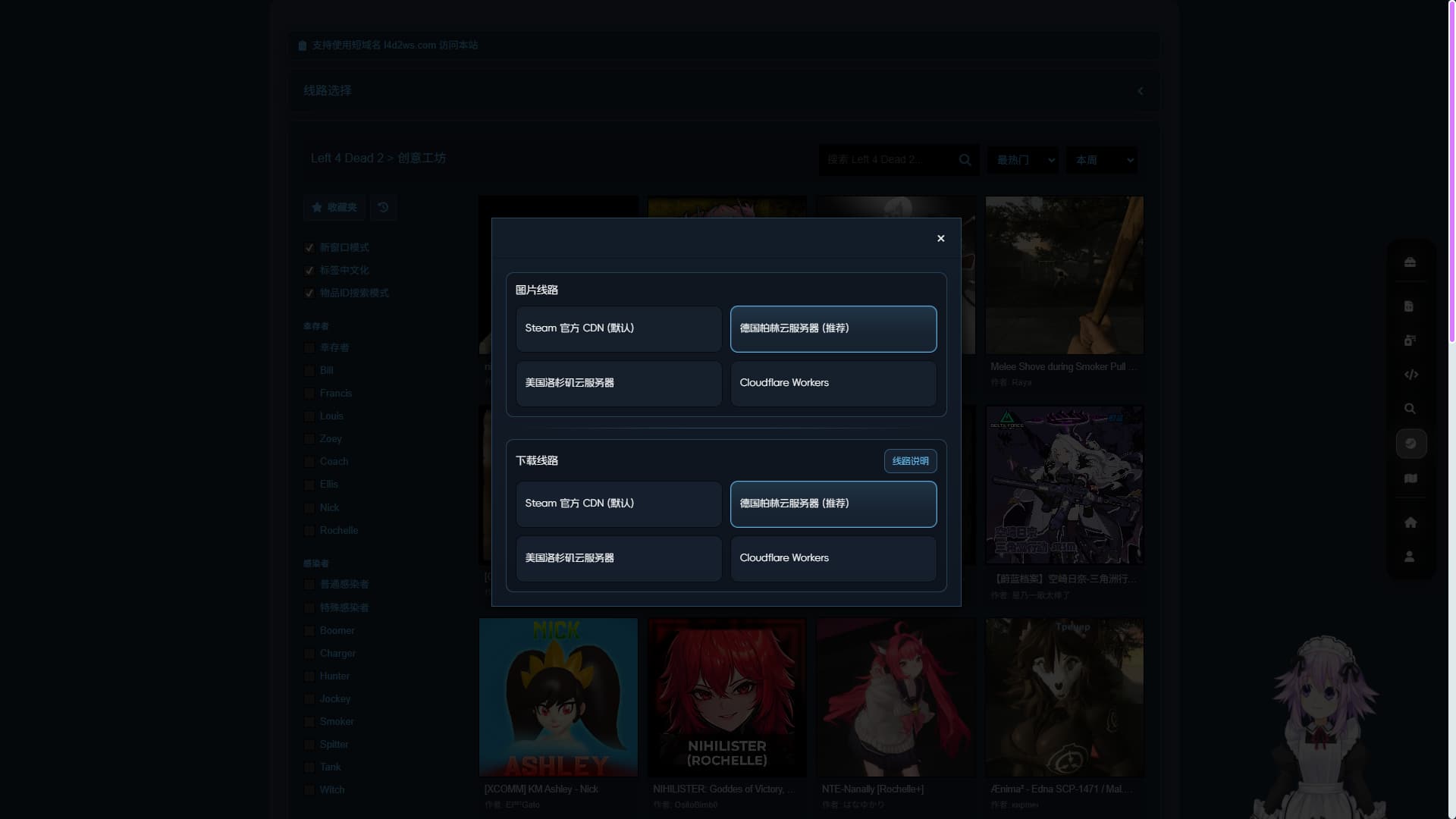Toggle the 标签中文化 checkbox
Image resolution: width=1456 pixels, height=819 pixels.
[x=309, y=271]
